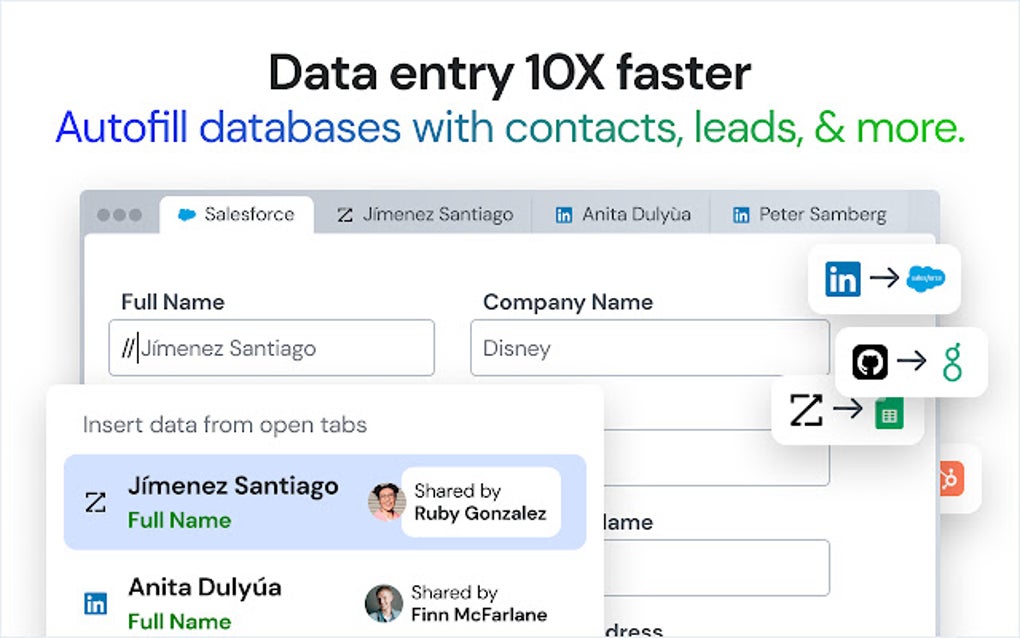Click Ruby Gonzalez's avatar photo

(x=386, y=502)
